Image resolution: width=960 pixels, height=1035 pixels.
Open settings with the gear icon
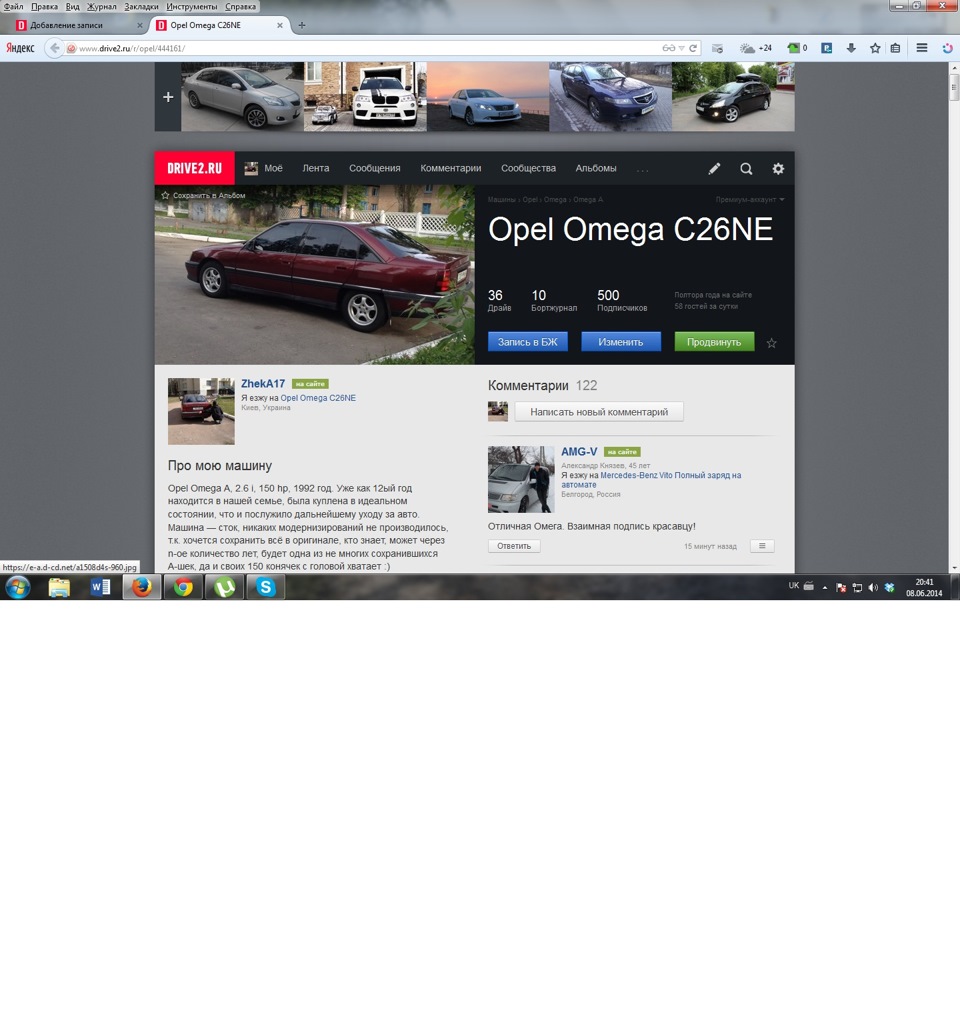[778, 168]
